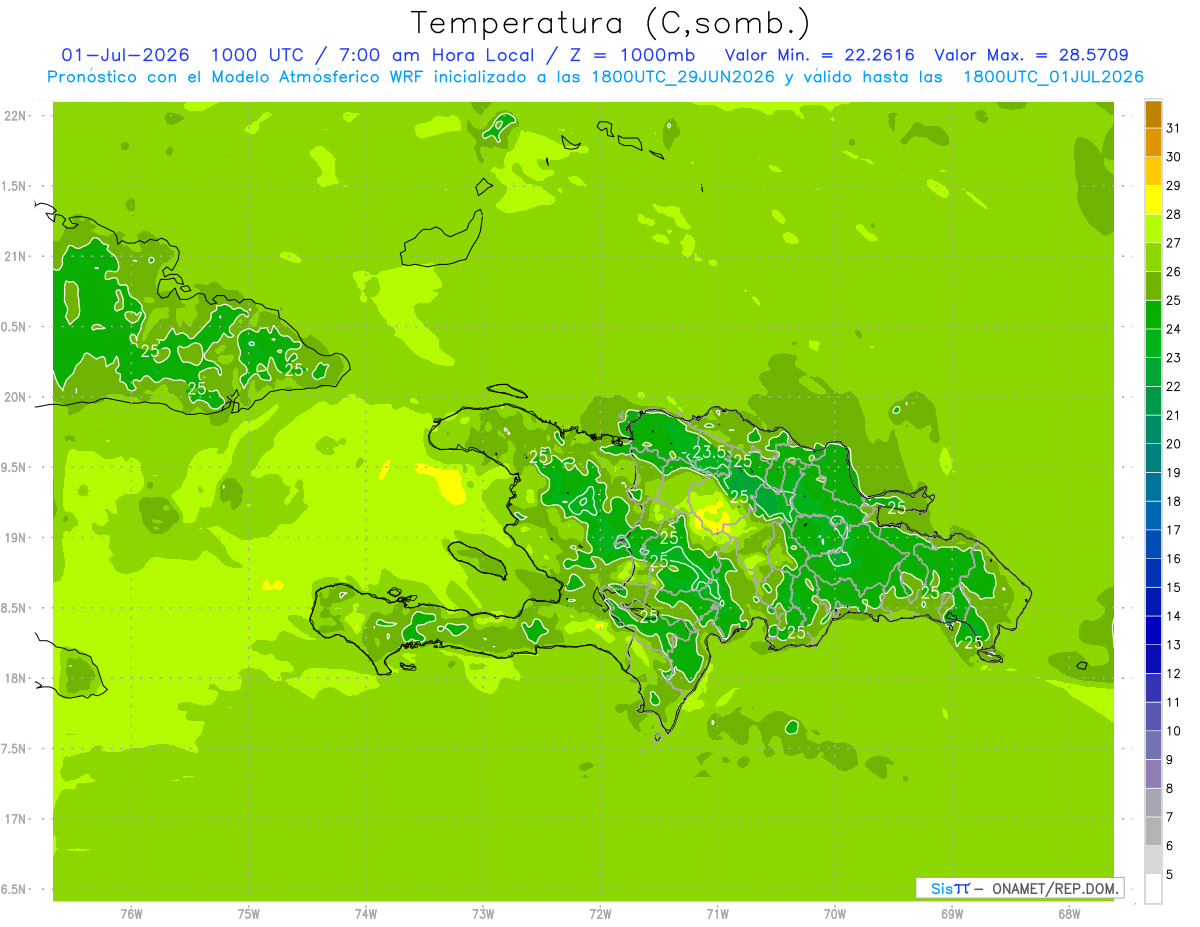Click the "1800UTC_01JUL2026" valid-until time

1053,77
